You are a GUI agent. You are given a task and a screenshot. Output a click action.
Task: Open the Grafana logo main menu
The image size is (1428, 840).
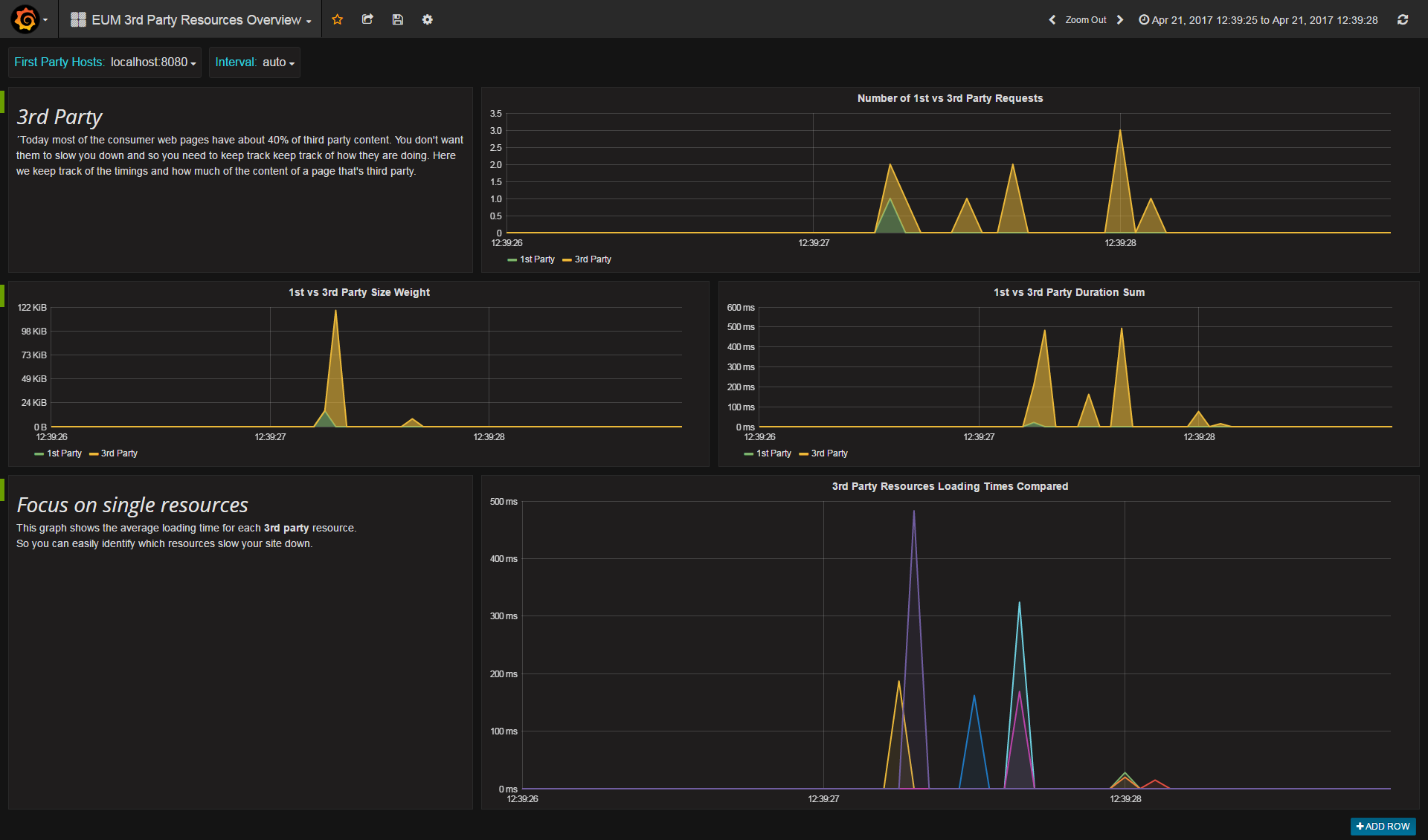[25, 19]
